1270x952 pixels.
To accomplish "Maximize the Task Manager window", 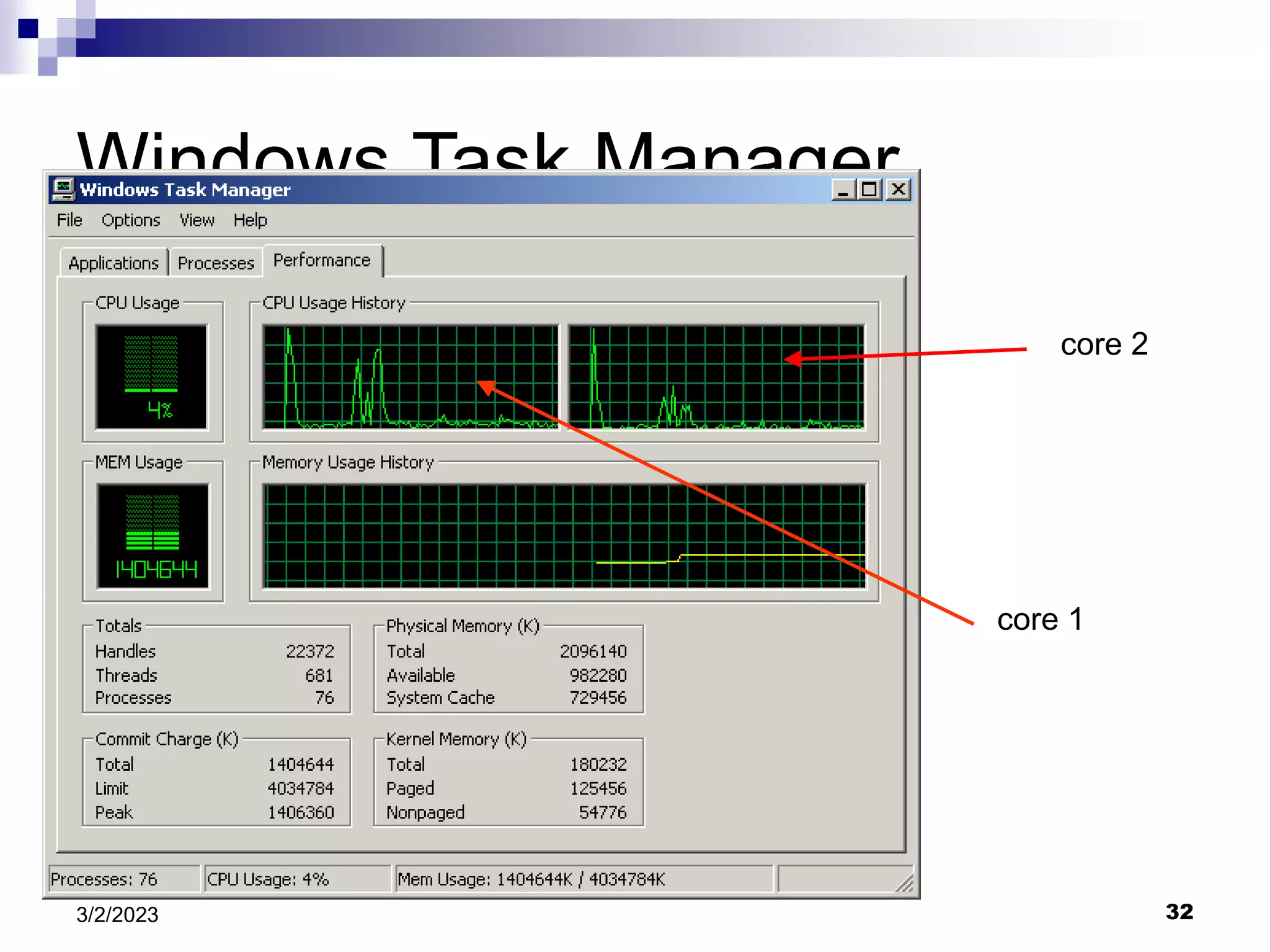I will point(869,189).
